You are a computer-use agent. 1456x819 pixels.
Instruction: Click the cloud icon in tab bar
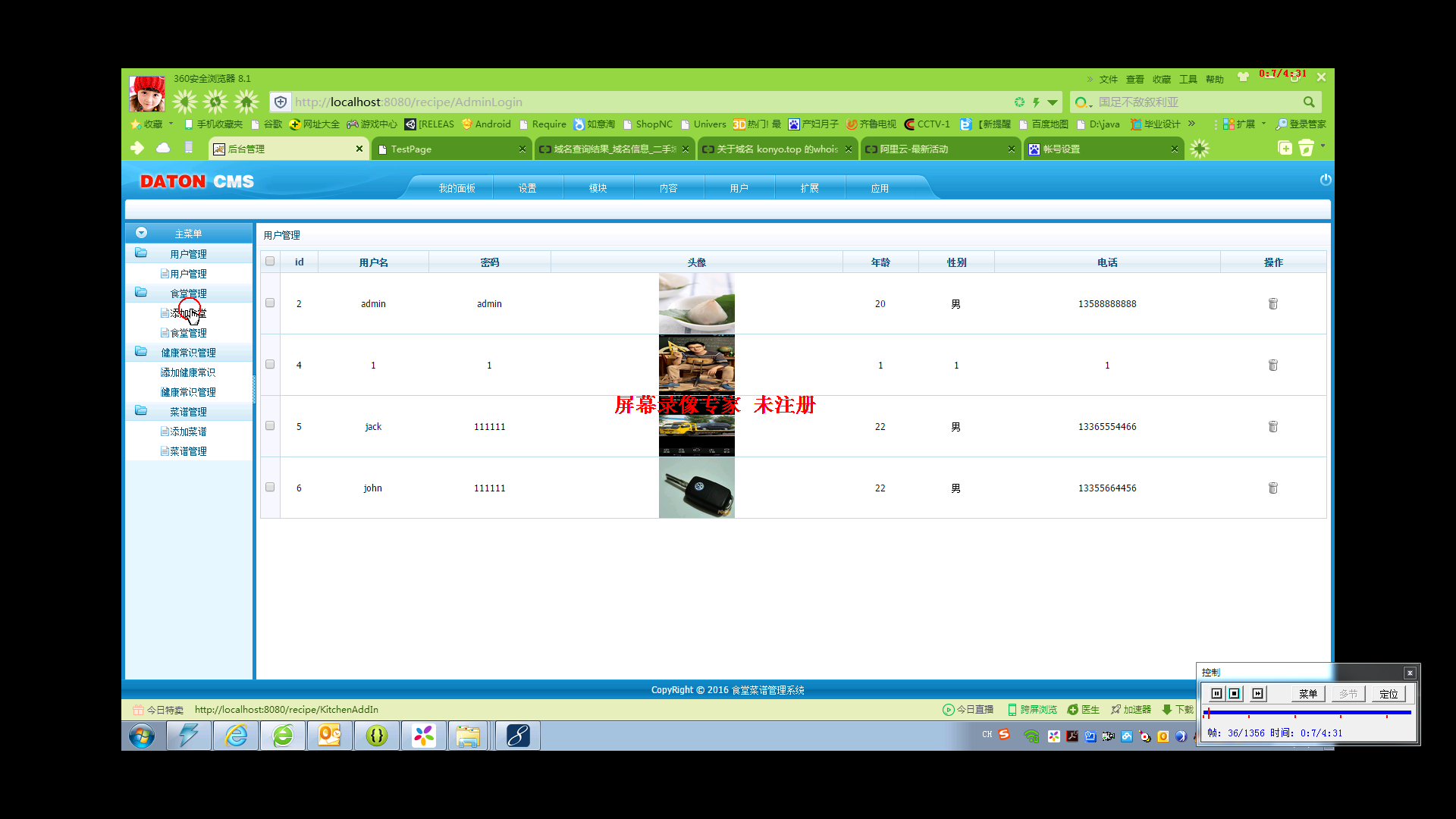tap(163, 148)
